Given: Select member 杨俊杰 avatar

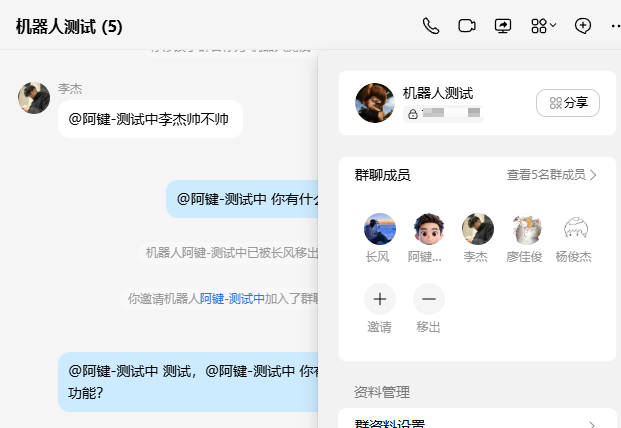Looking at the screenshot, I should click(x=575, y=229).
